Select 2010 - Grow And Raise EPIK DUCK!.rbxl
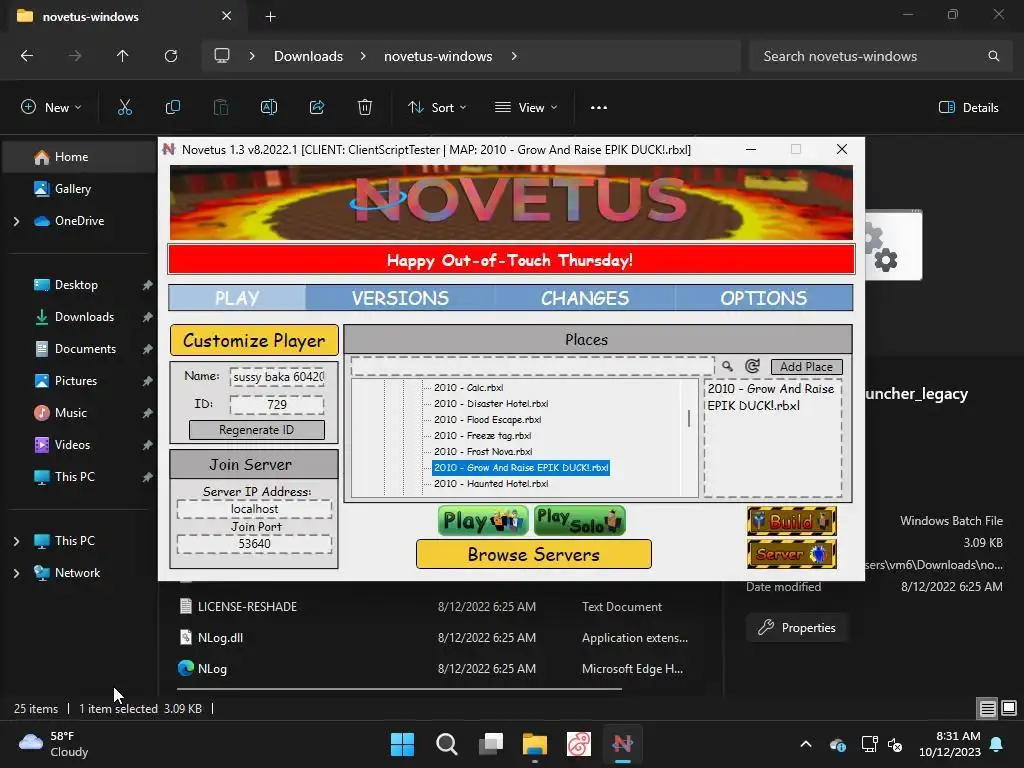Screen dimensions: 1024x768 (x=521, y=468)
